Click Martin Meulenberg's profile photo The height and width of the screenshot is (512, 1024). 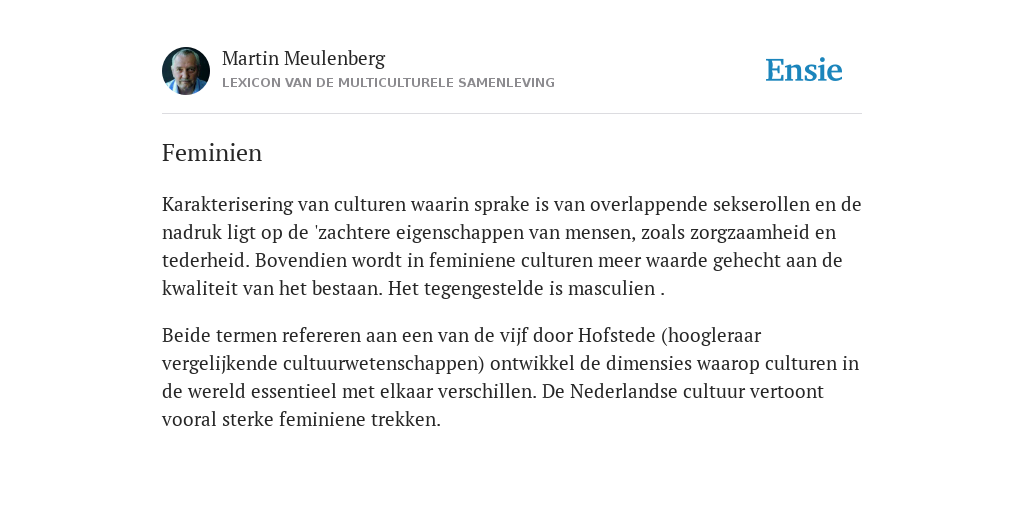pyautogui.click(x=186, y=71)
